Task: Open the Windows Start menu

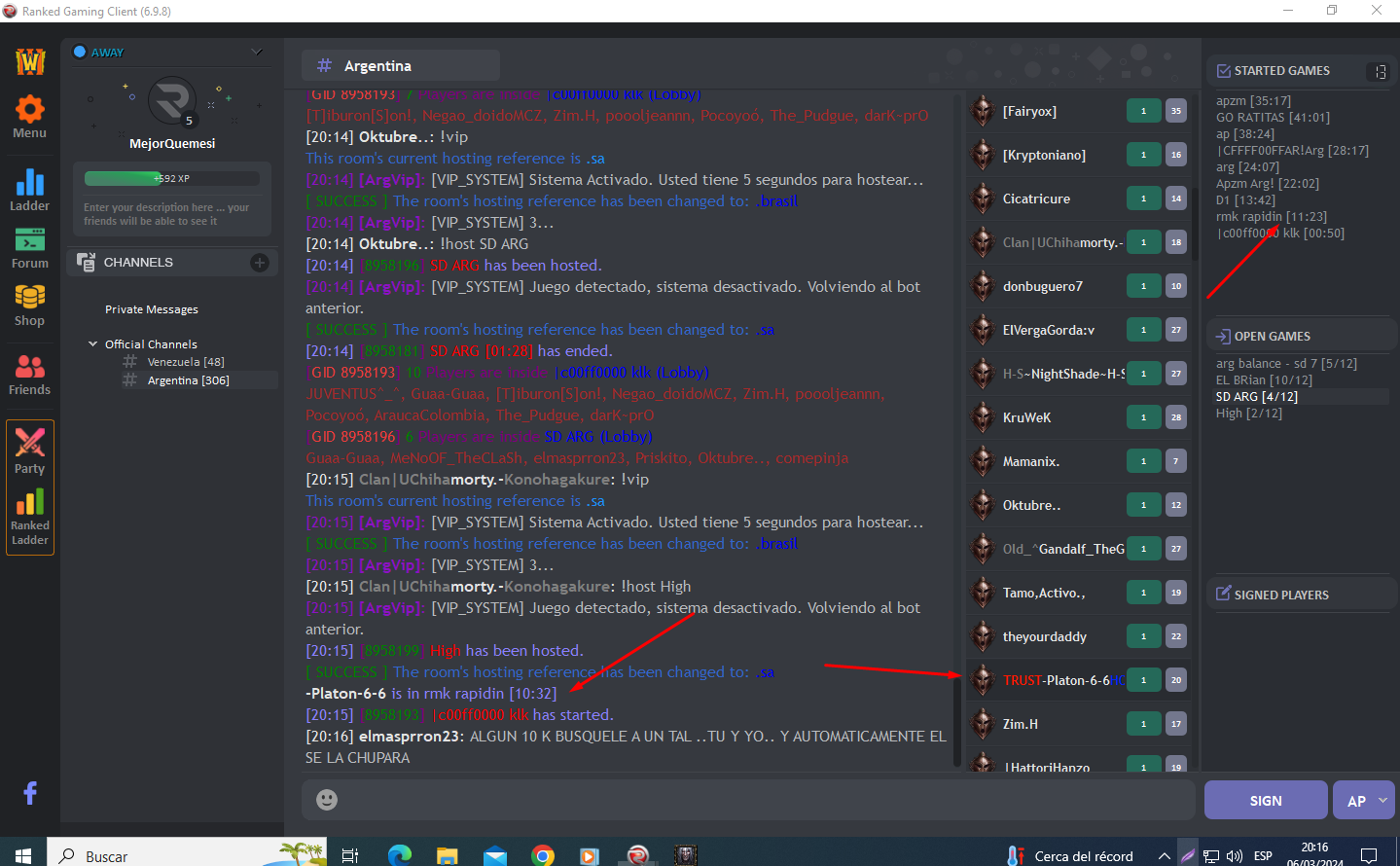Action: pos(23,854)
